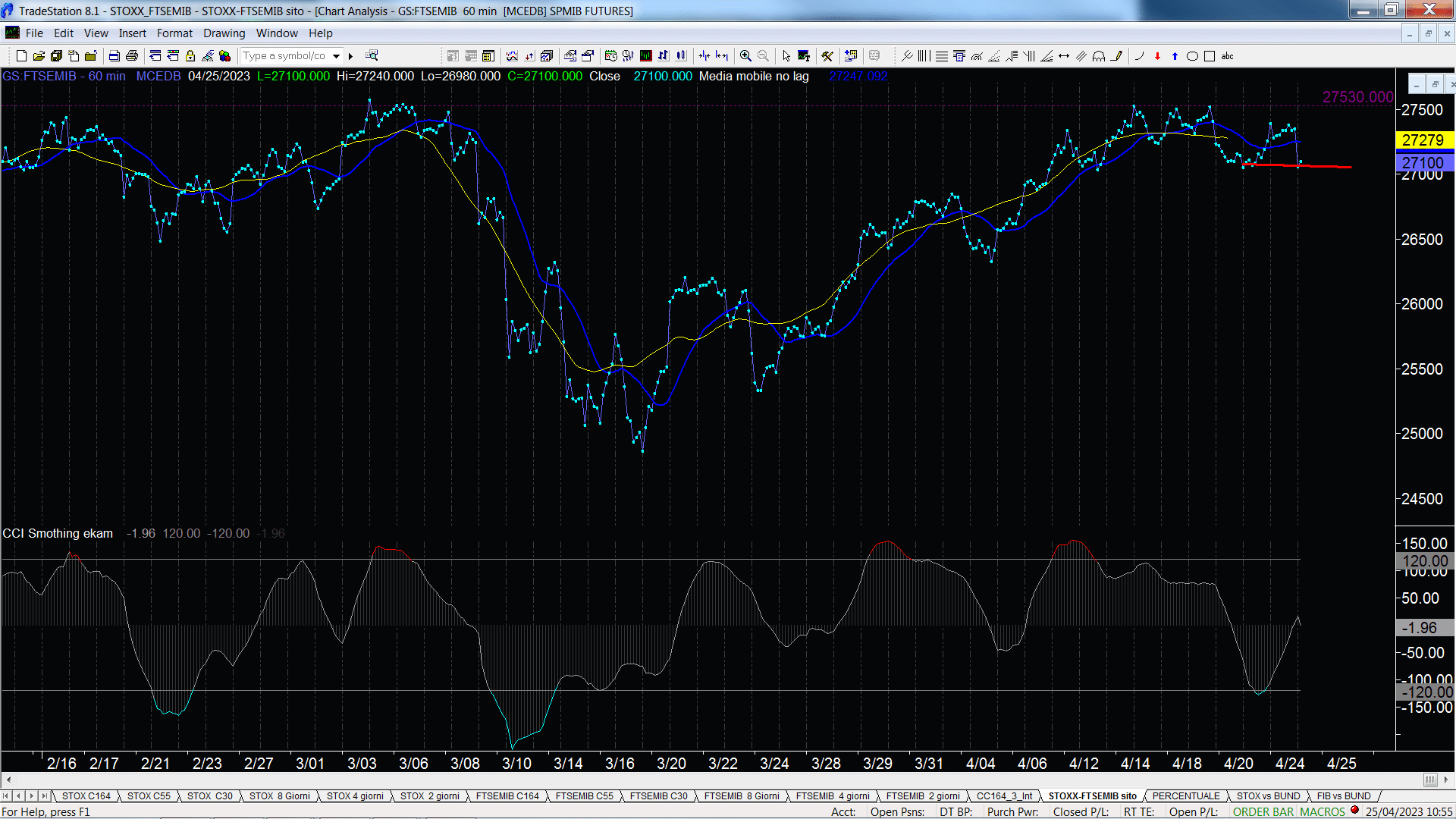Open the Insert menu

point(132,33)
